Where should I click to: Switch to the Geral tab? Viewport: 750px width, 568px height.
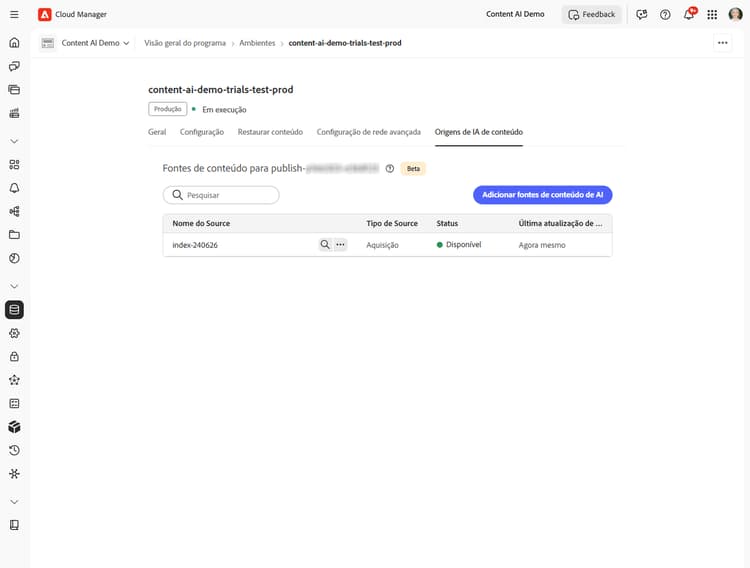157,132
